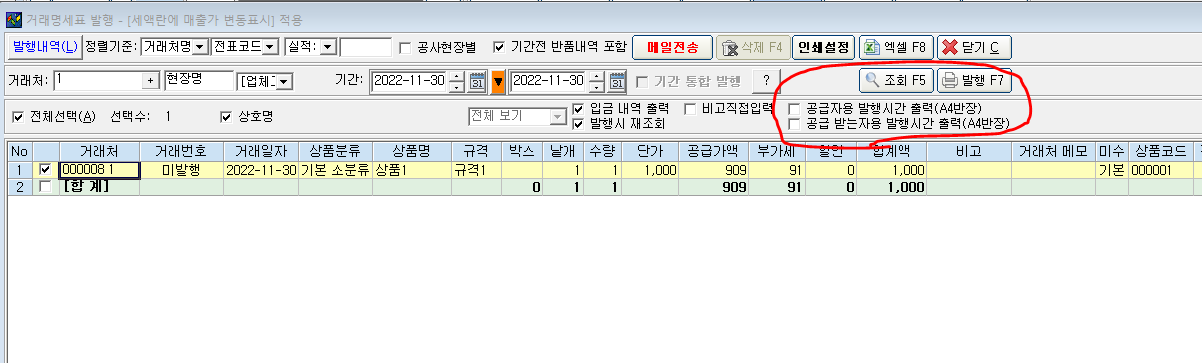This screenshot has height=363, width=1202.
Task: Open the start date calendar picker
Action: point(477,80)
